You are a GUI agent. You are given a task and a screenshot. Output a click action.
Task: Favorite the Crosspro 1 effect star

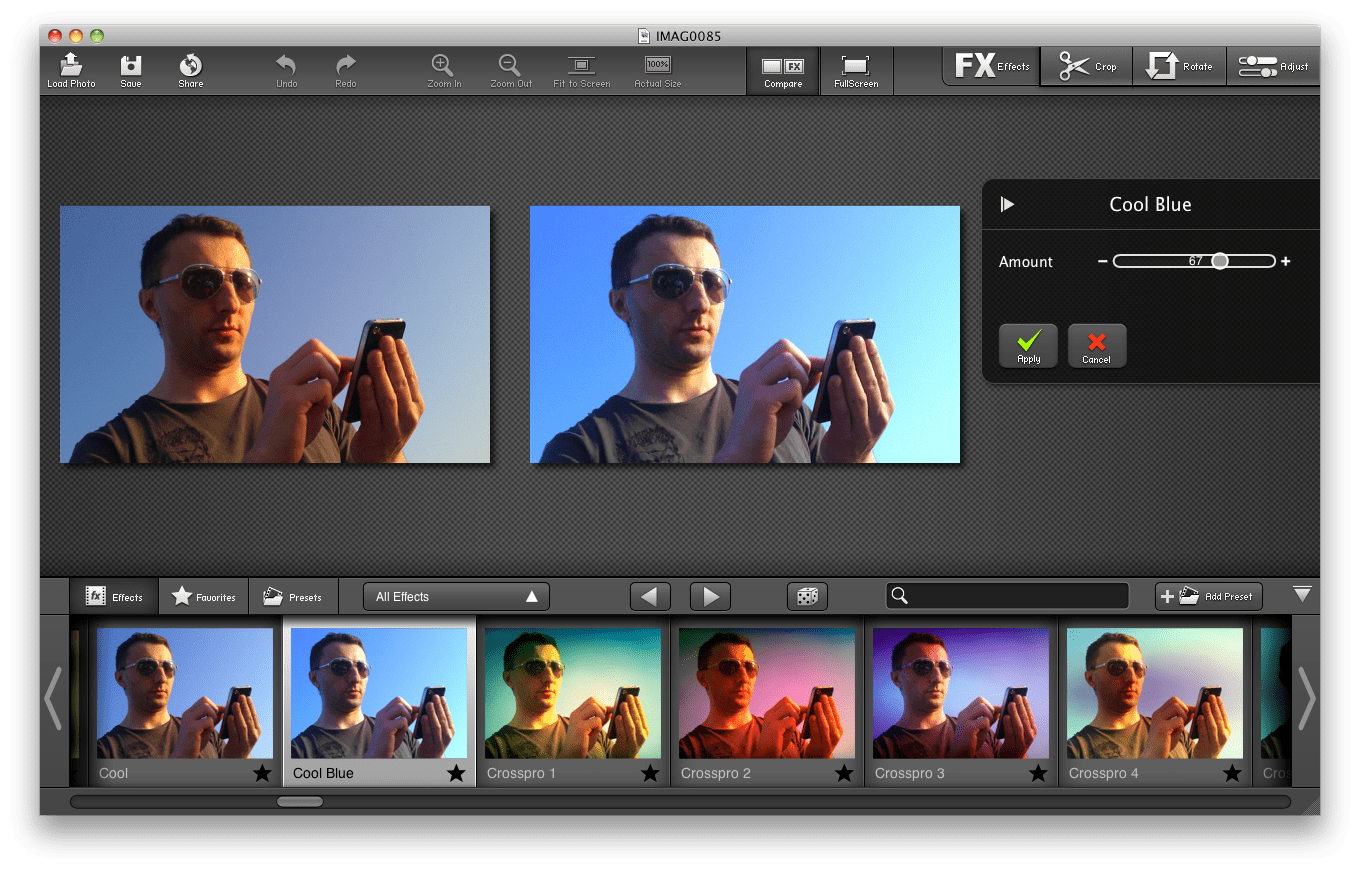coord(650,773)
